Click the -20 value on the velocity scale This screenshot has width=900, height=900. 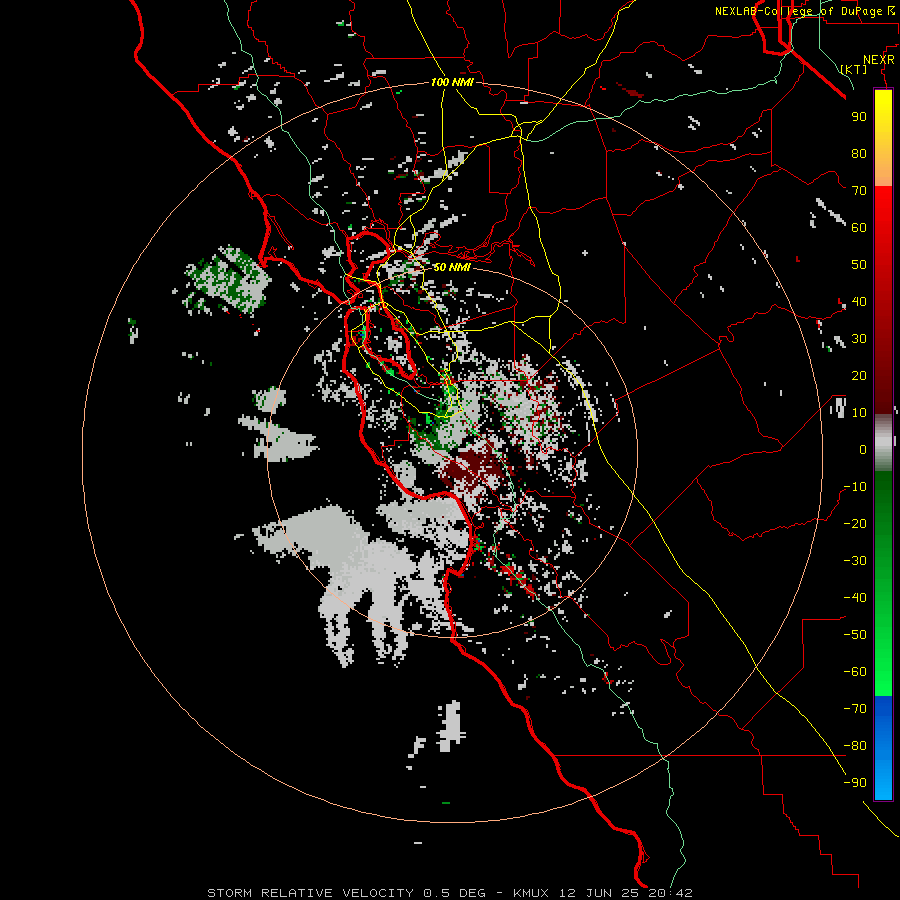pyautogui.click(x=855, y=523)
